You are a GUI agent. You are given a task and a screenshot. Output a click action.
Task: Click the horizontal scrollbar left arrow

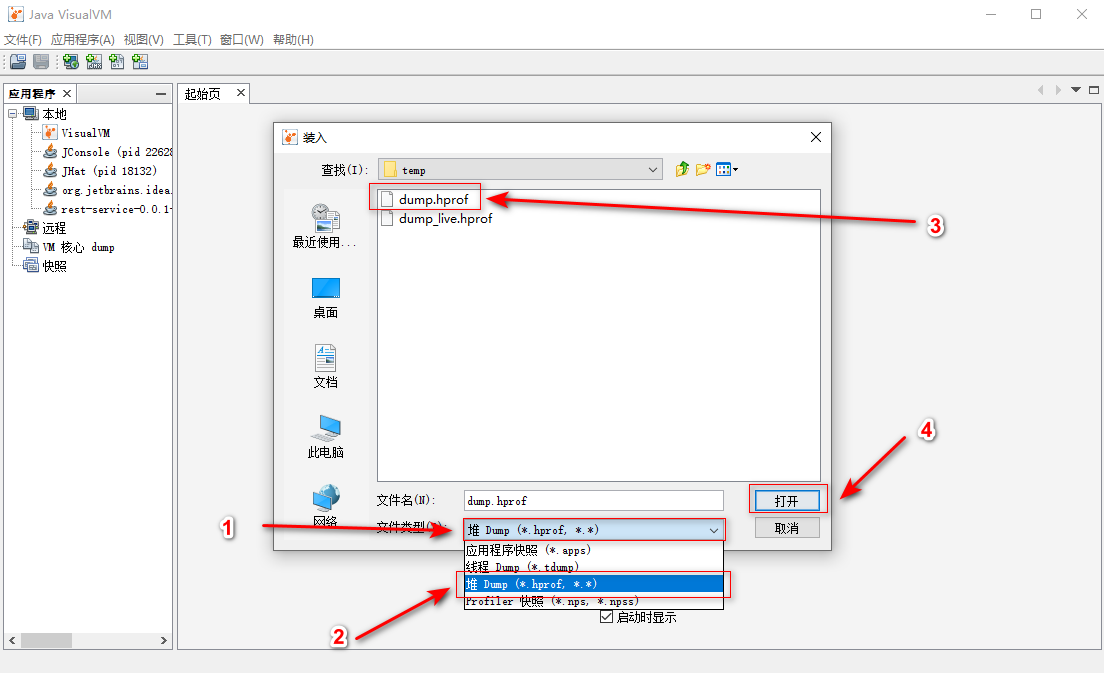pos(12,640)
